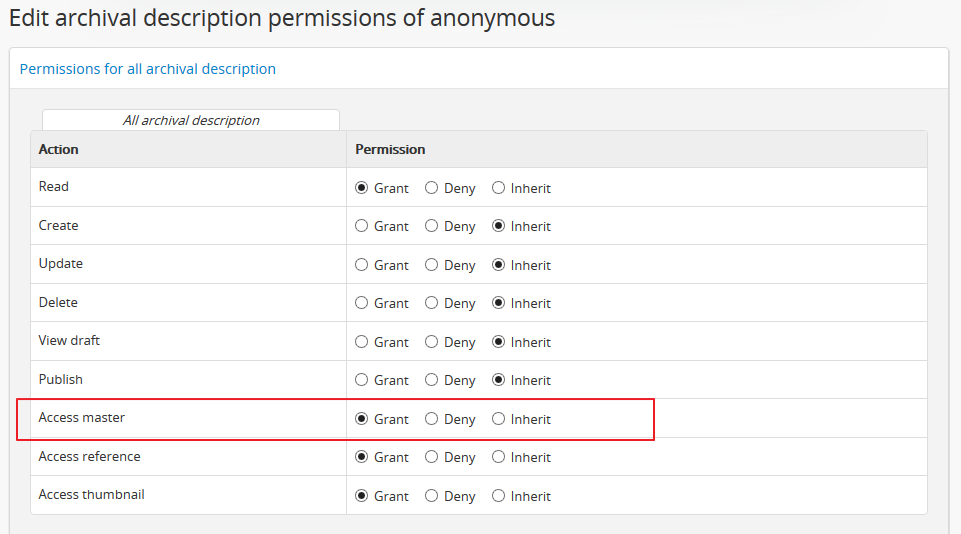961x534 pixels.
Task: Click the All archival description tab
Action: [191, 120]
